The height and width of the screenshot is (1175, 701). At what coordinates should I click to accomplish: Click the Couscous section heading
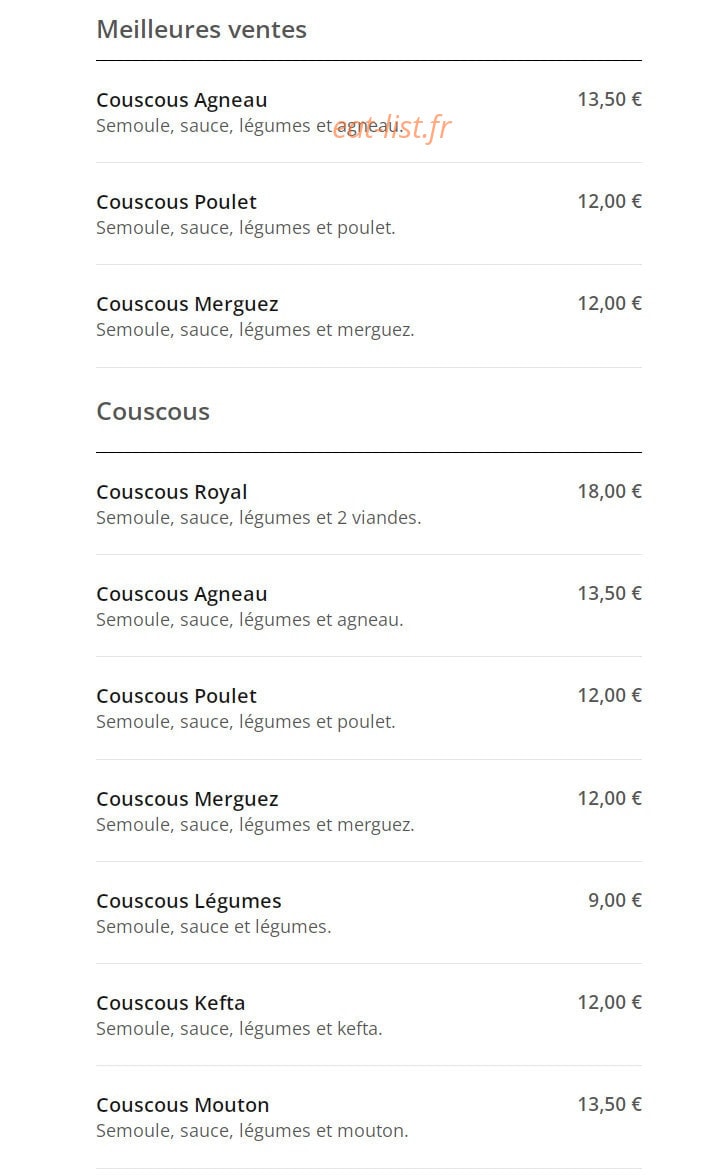click(153, 411)
